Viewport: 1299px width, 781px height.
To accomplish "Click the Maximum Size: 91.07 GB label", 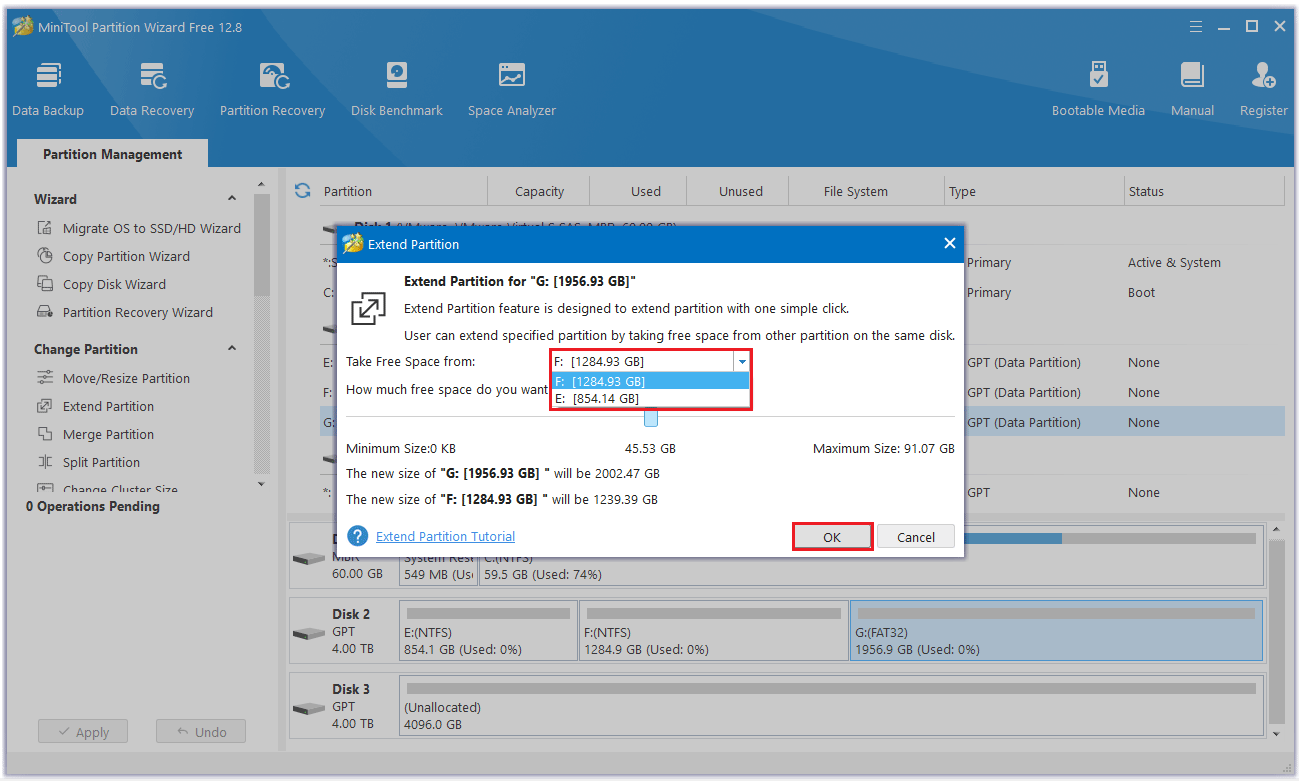I will point(883,449).
